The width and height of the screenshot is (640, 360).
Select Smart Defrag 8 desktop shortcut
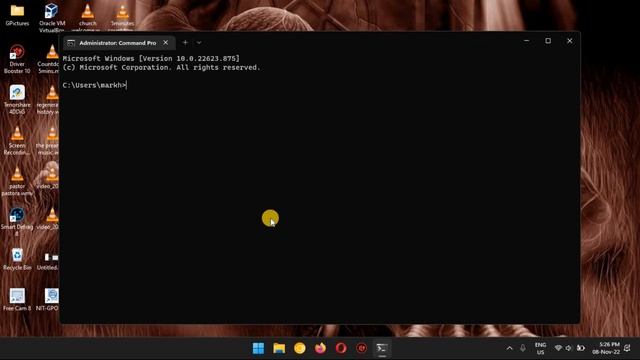tap(17, 222)
